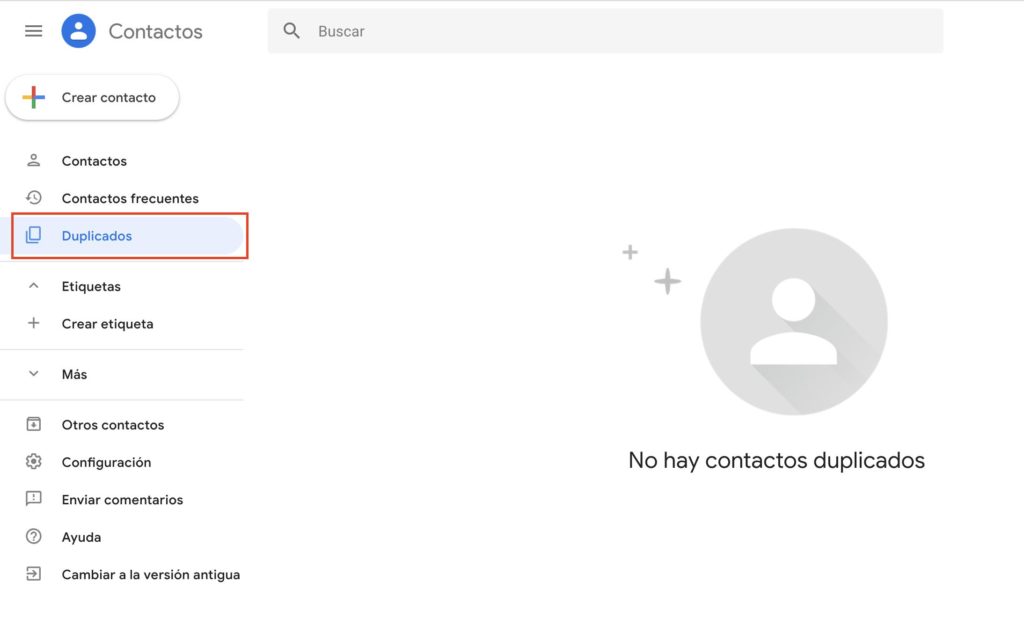Screen dimensions: 1024x625
Task: Click the Ayuda question mark icon
Action: (x=34, y=537)
